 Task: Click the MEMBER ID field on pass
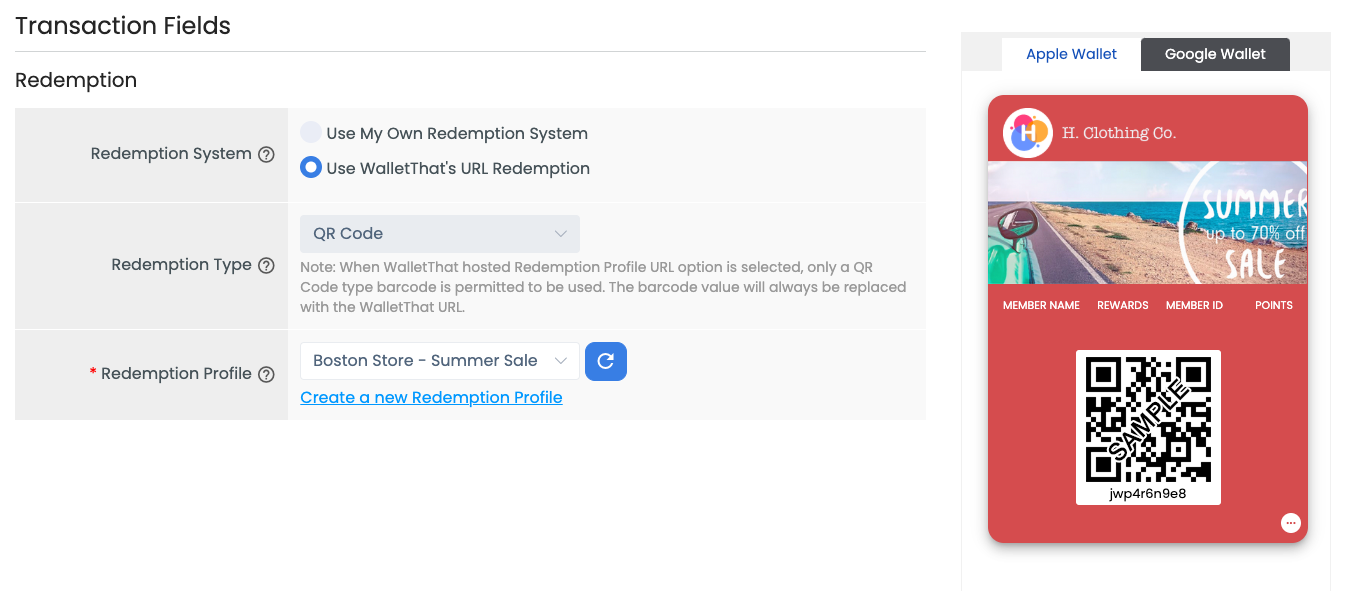(1194, 305)
